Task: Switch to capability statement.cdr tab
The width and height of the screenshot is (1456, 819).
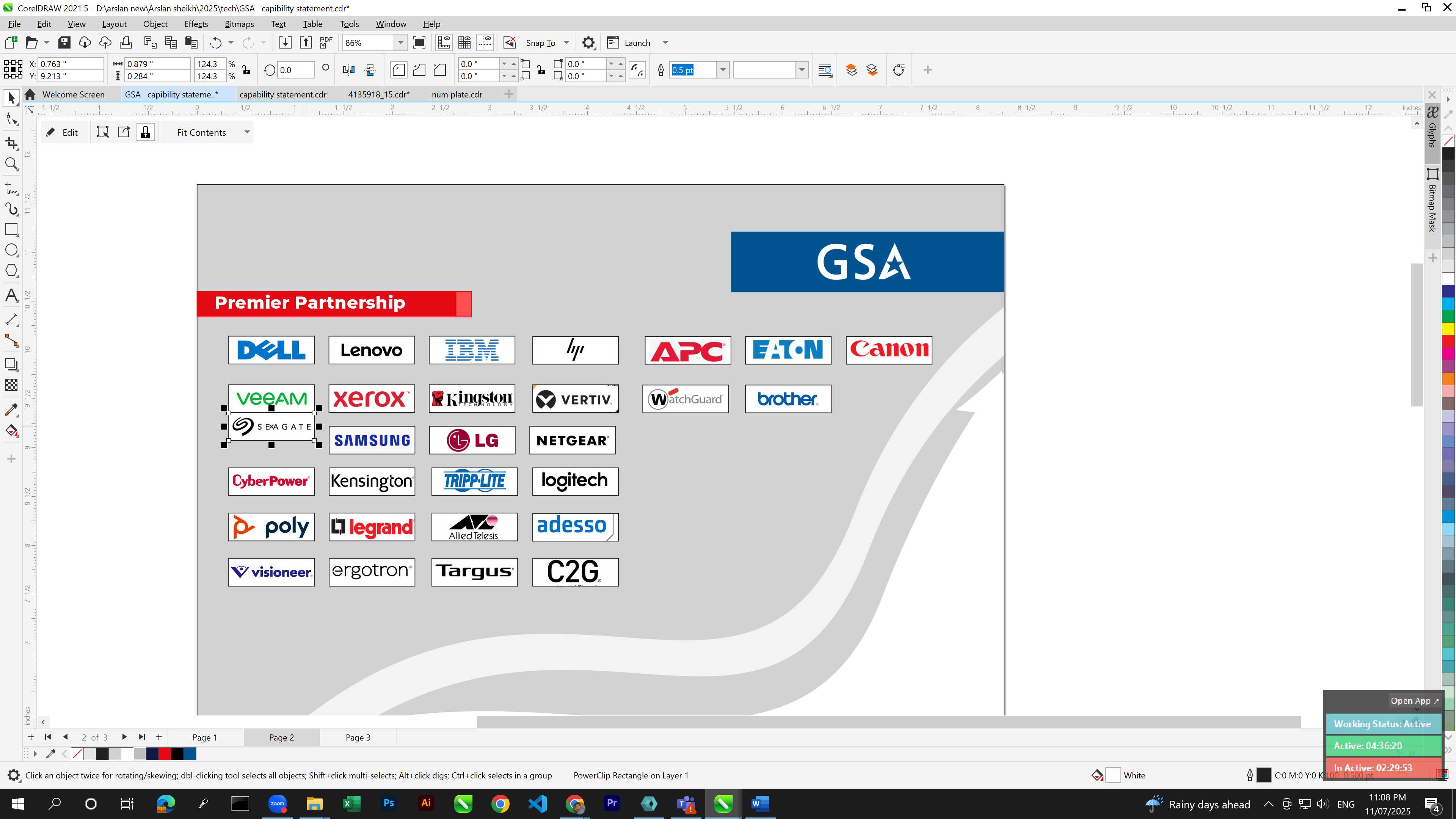Action: click(283, 94)
